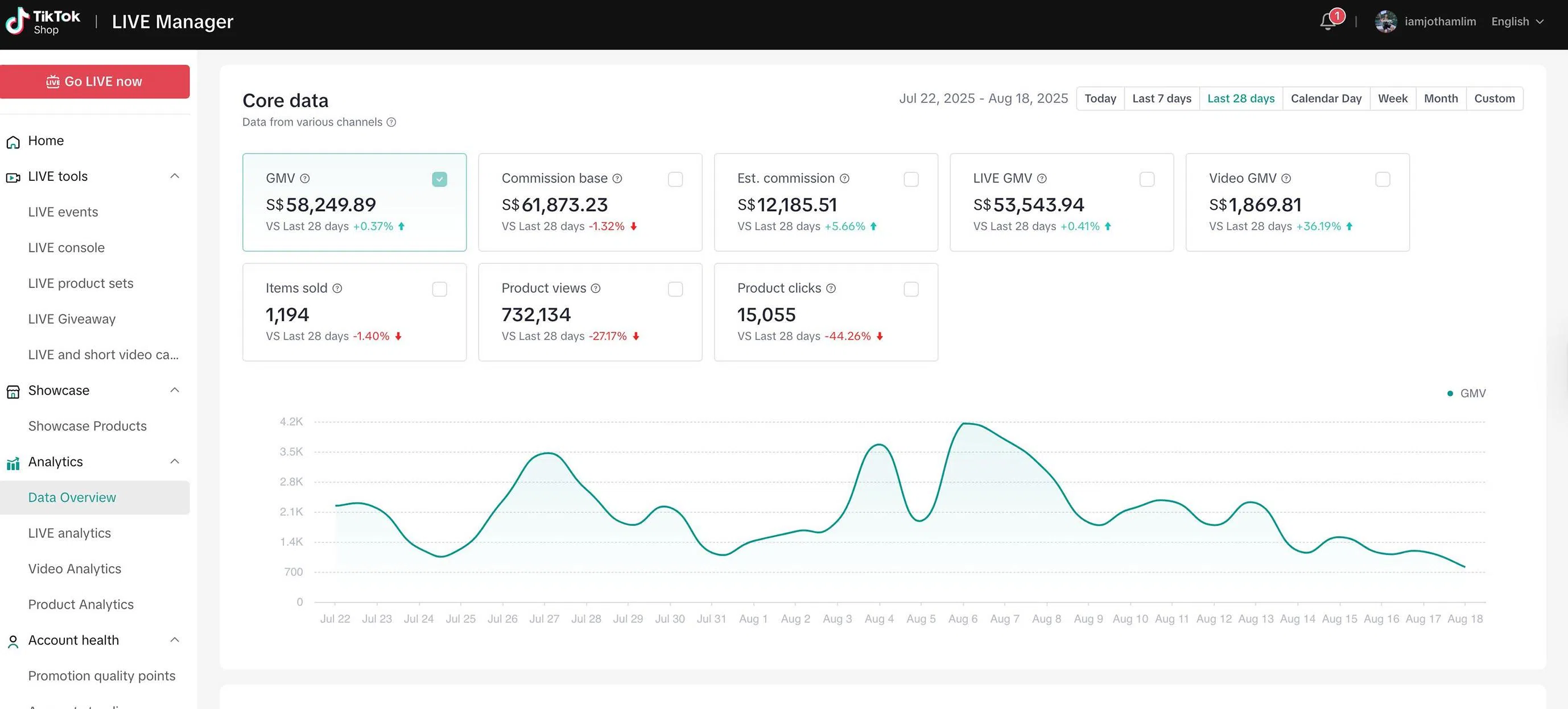
Task: Click the GMV help question-mark icon
Action: pos(305,179)
